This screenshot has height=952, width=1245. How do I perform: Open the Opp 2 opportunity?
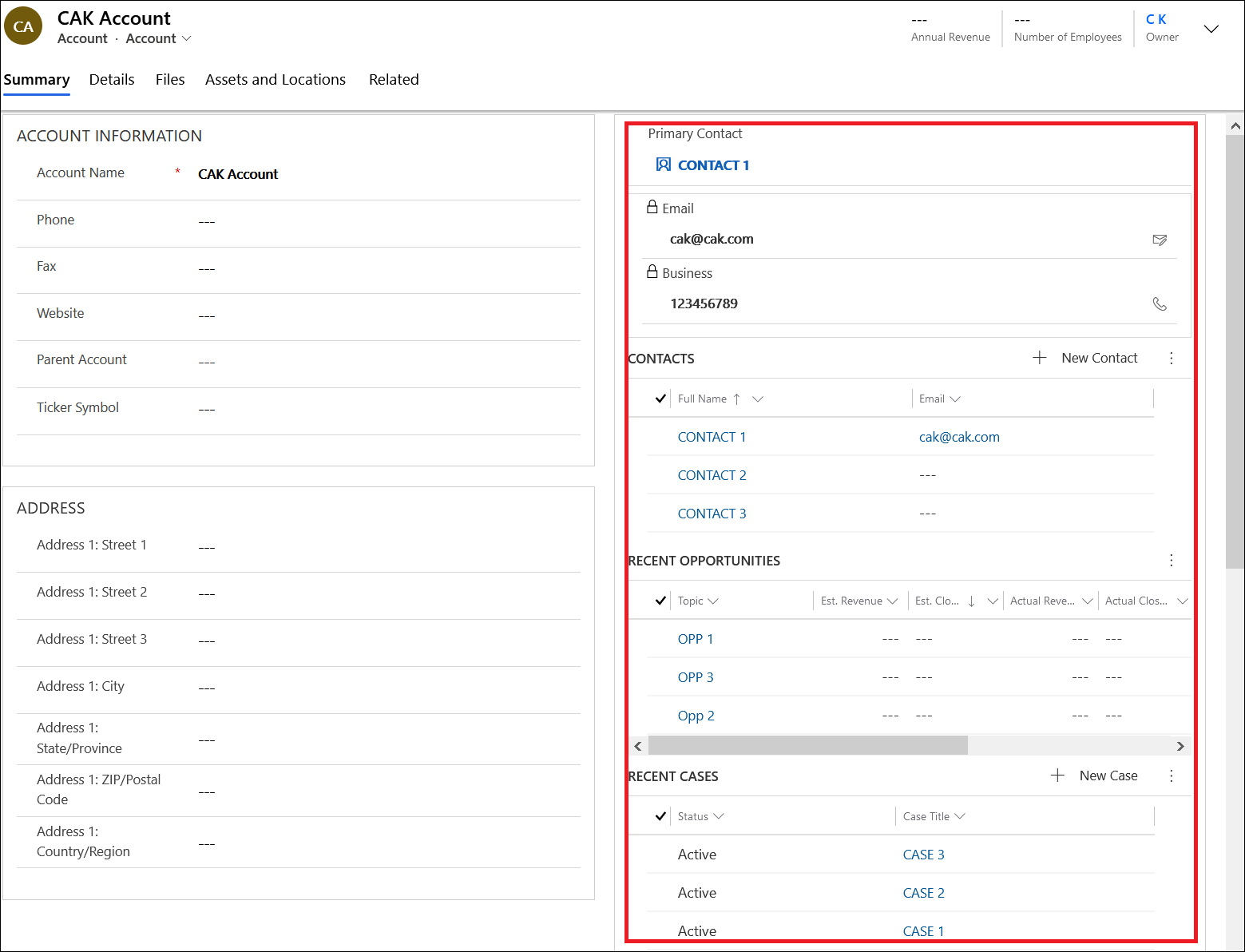click(x=696, y=716)
